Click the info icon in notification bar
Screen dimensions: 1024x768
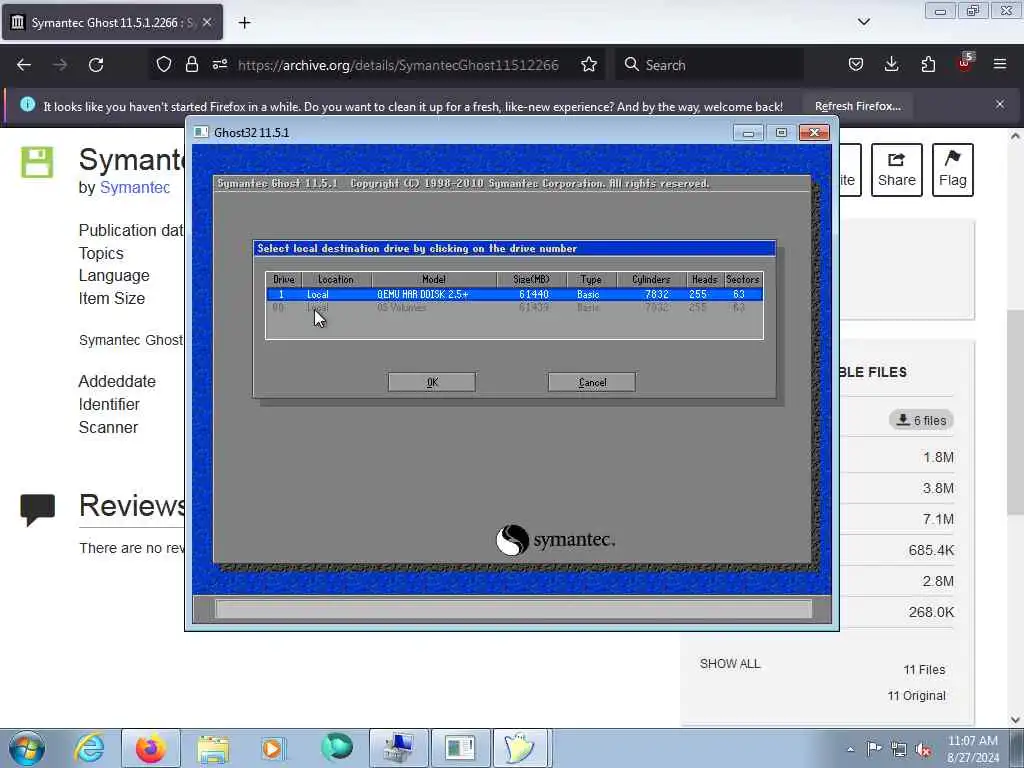(27, 104)
